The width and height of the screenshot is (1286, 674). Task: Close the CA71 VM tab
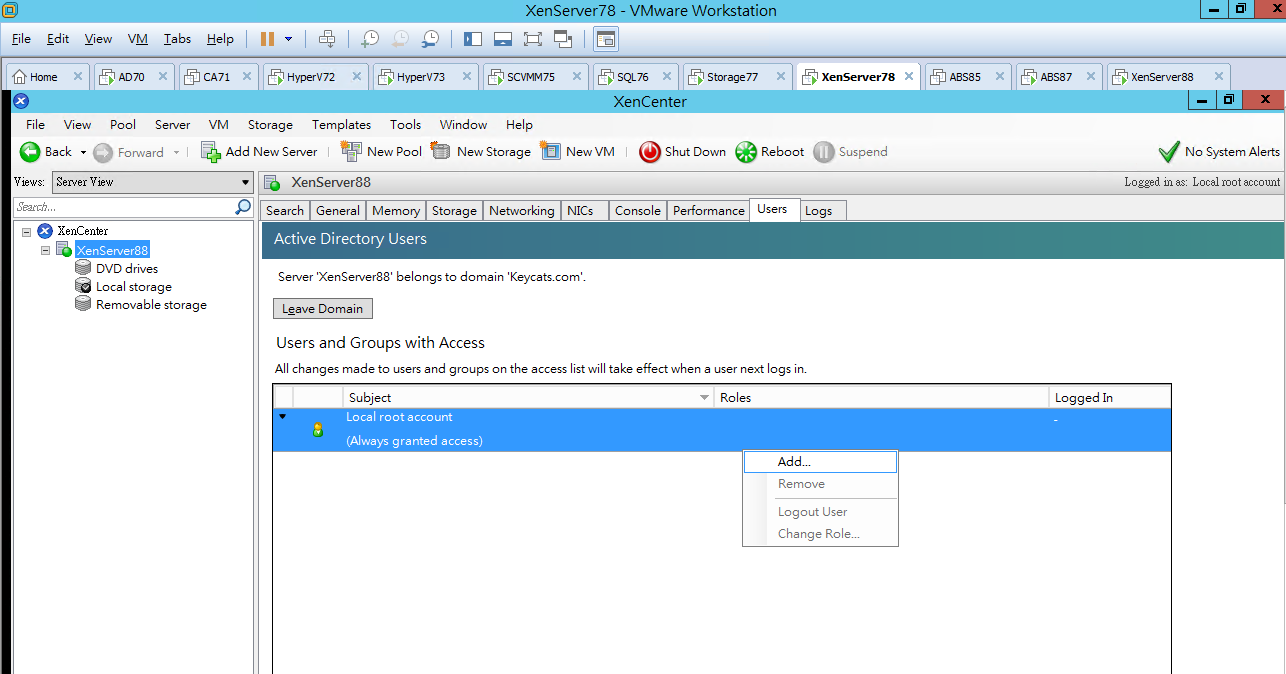[248, 77]
